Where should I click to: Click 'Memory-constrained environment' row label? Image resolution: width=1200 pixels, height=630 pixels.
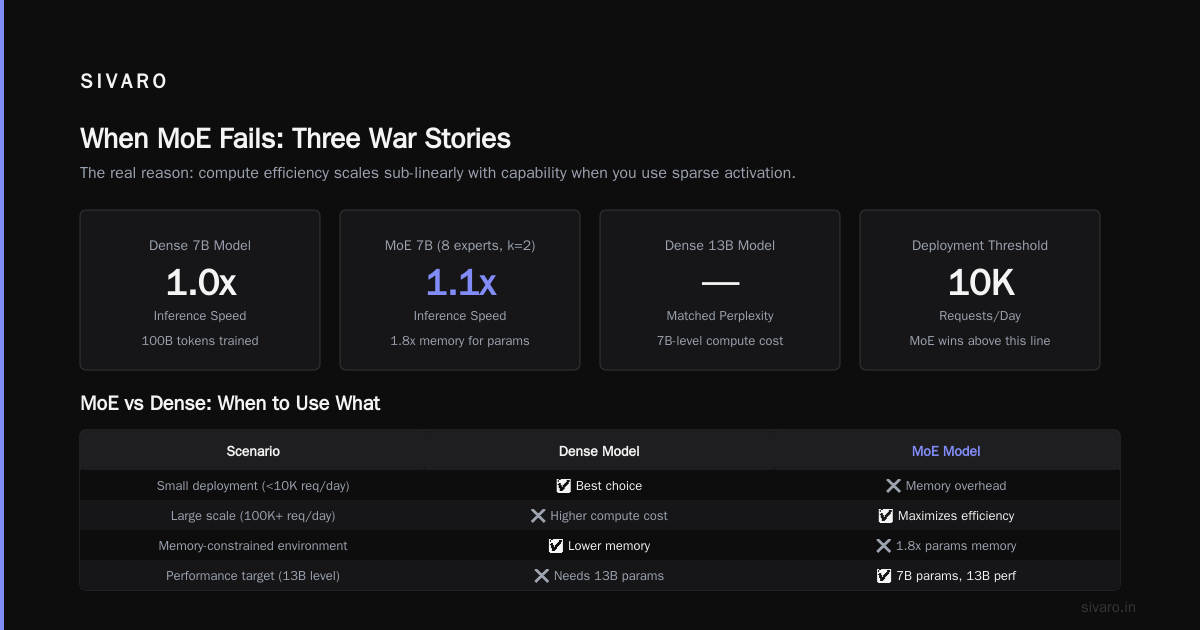point(253,546)
